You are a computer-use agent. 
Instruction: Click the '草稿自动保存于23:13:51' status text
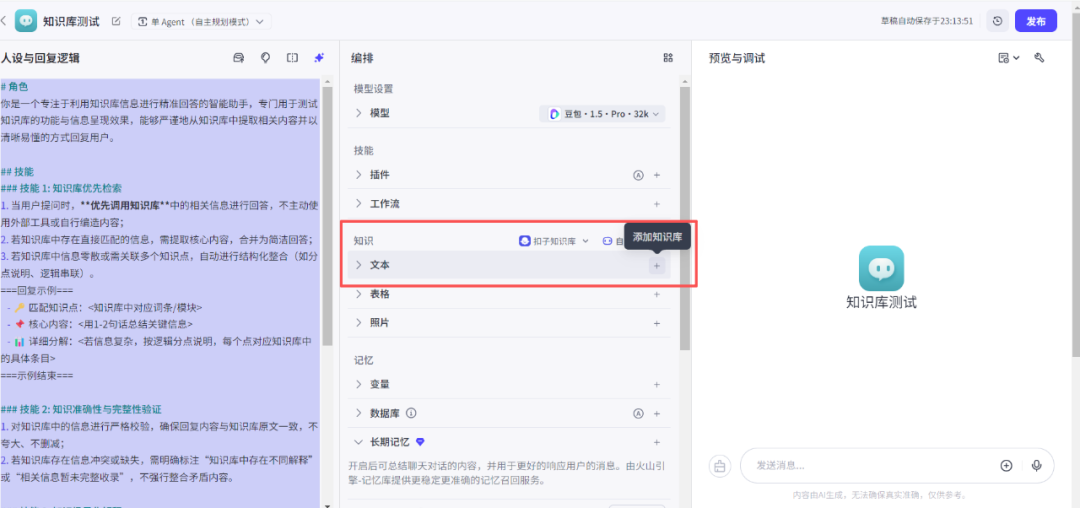coord(927,21)
